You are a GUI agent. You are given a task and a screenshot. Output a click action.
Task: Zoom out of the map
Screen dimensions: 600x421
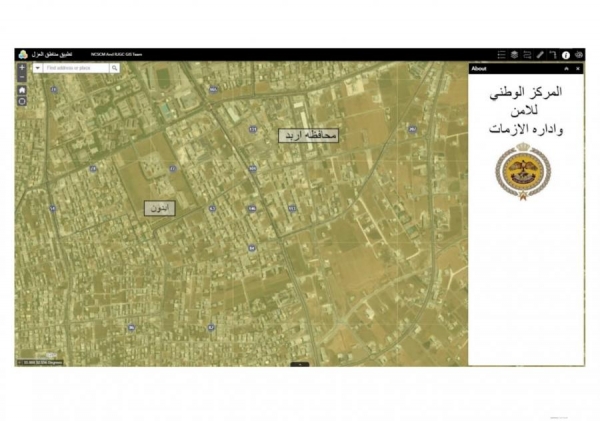tap(22, 77)
